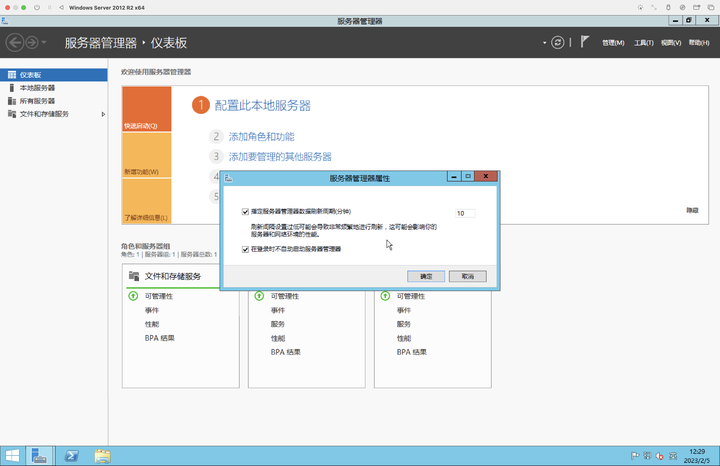Switch to the 了解详细信息(L) tile
720x466 pixels.
tap(146, 201)
